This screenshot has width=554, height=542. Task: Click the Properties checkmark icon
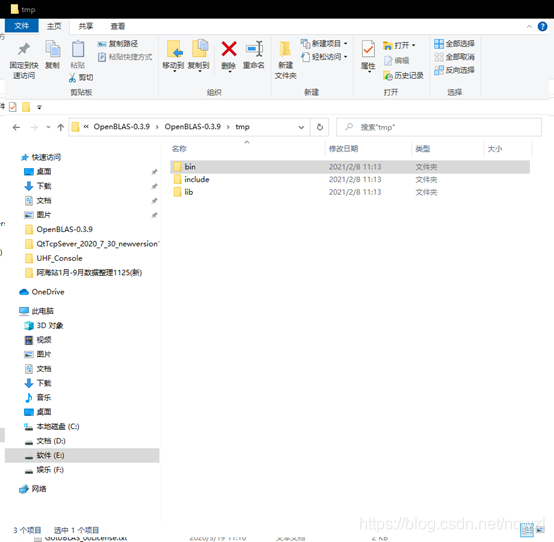[368, 49]
